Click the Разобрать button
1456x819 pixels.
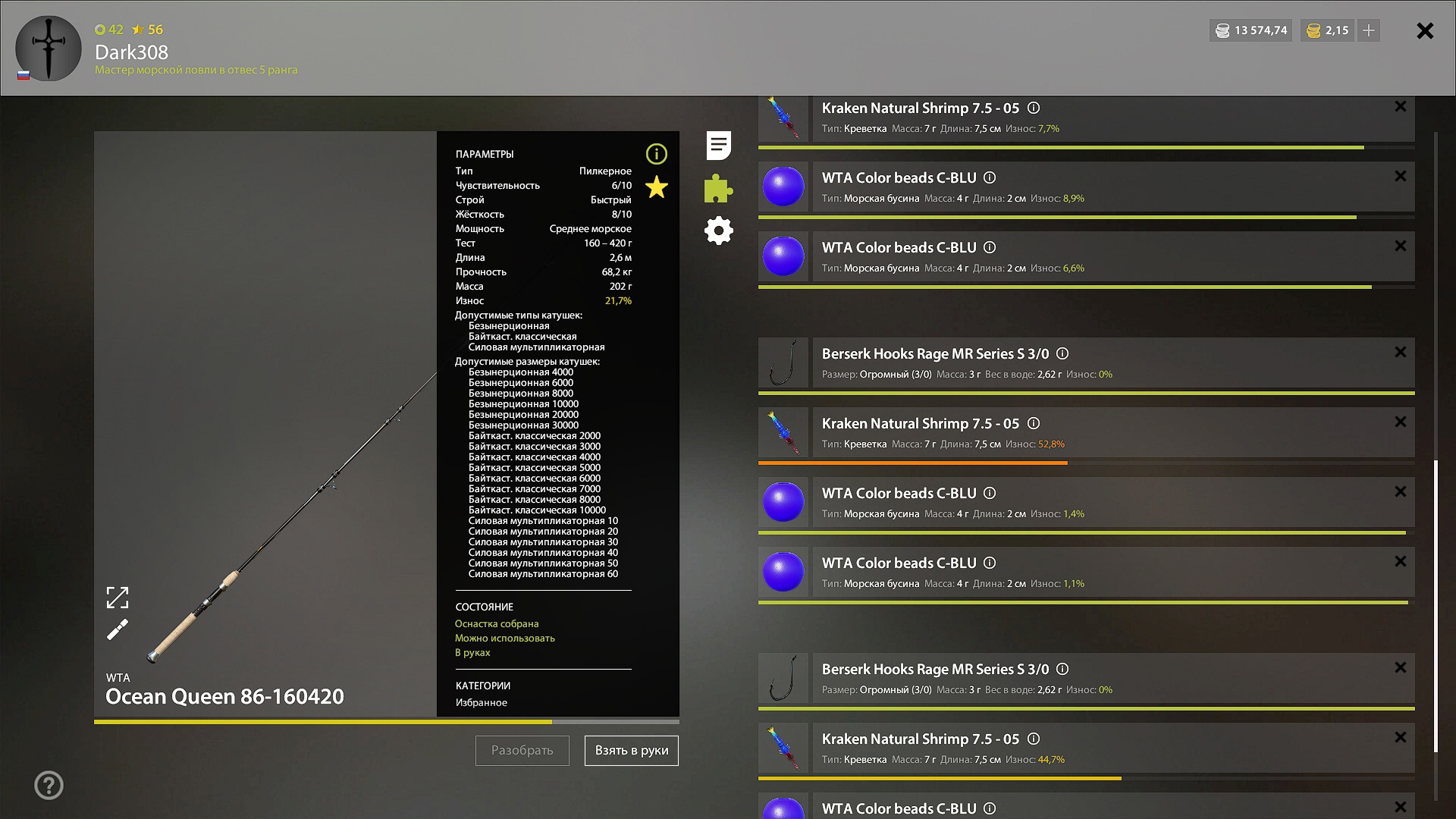[522, 751]
